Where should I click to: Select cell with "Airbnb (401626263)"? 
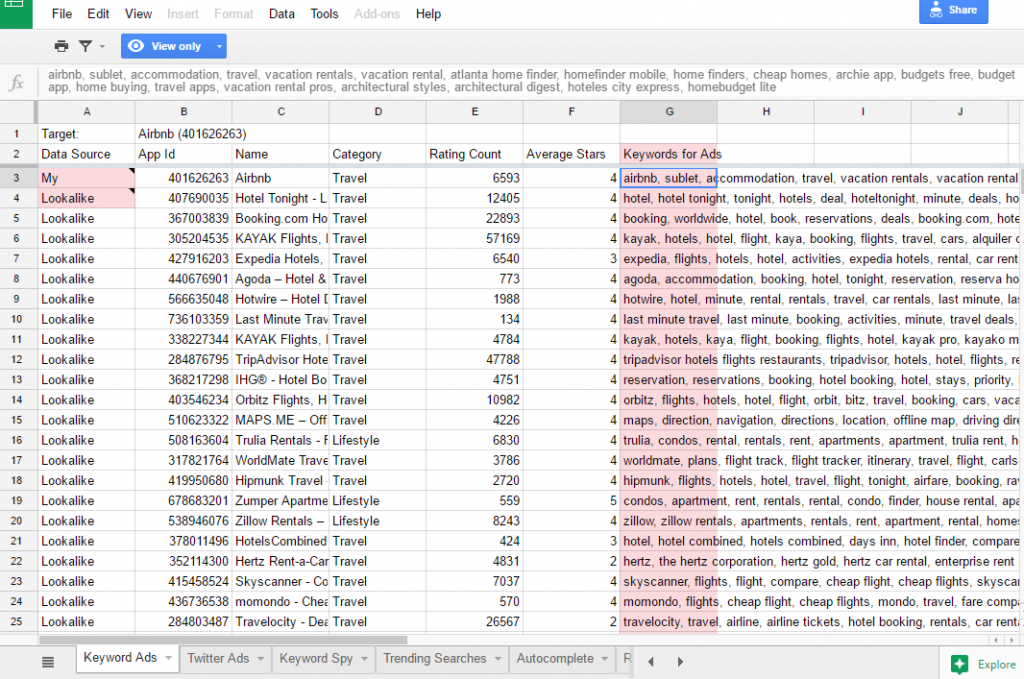184,134
